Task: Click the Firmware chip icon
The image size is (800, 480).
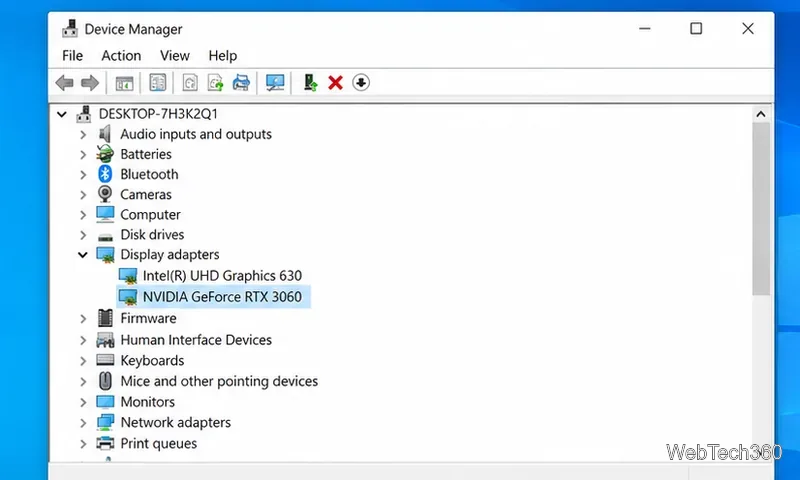Action: (x=105, y=318)
